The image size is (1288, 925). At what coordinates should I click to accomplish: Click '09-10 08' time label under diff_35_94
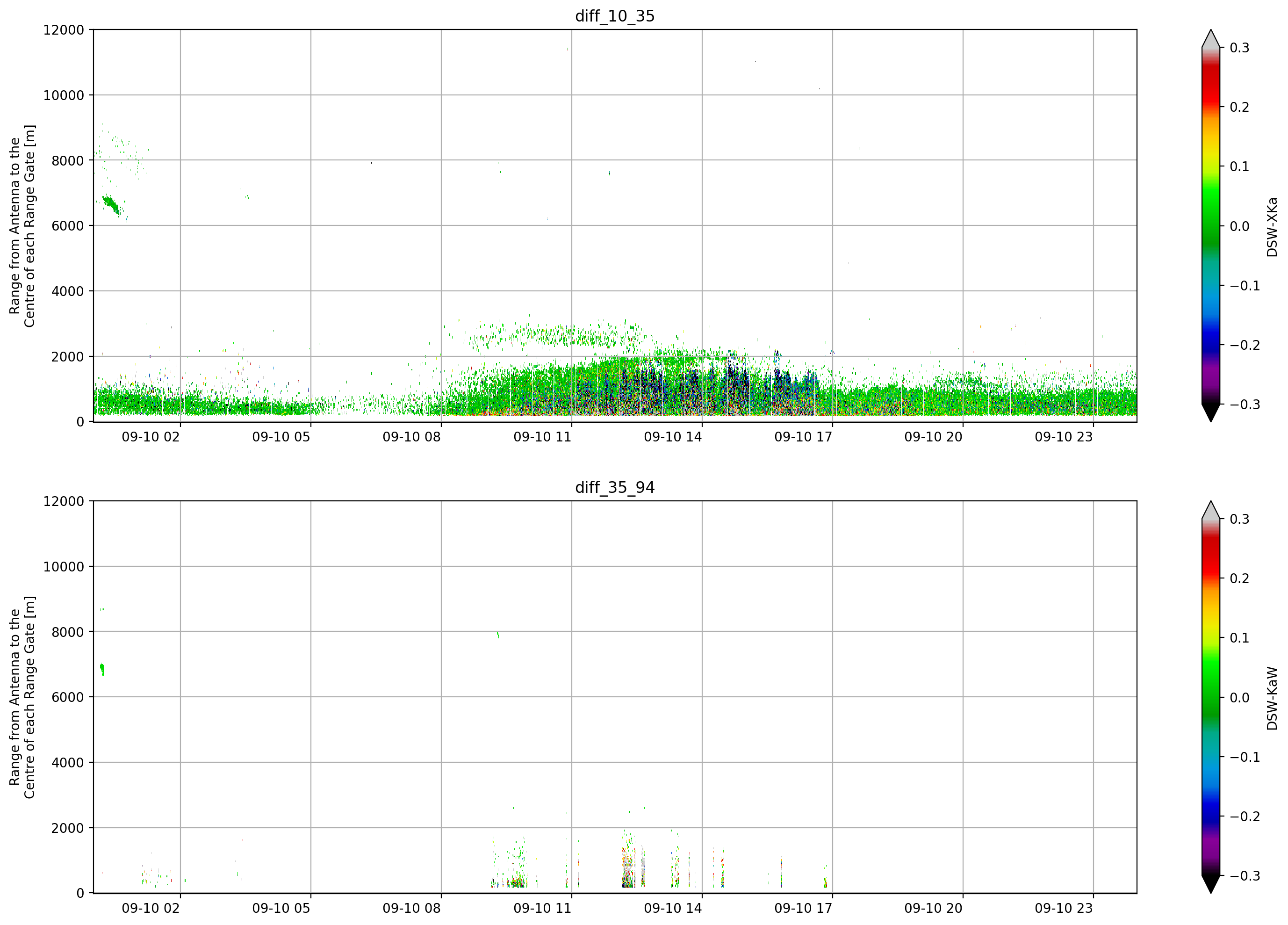(412, 909)
